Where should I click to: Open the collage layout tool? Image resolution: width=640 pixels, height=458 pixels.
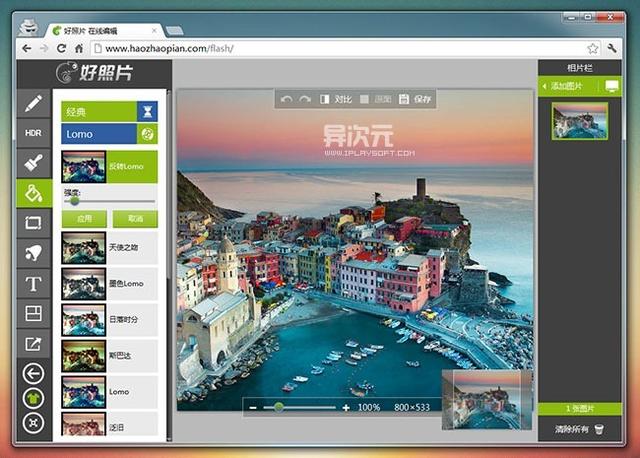(x=34, y=313)
